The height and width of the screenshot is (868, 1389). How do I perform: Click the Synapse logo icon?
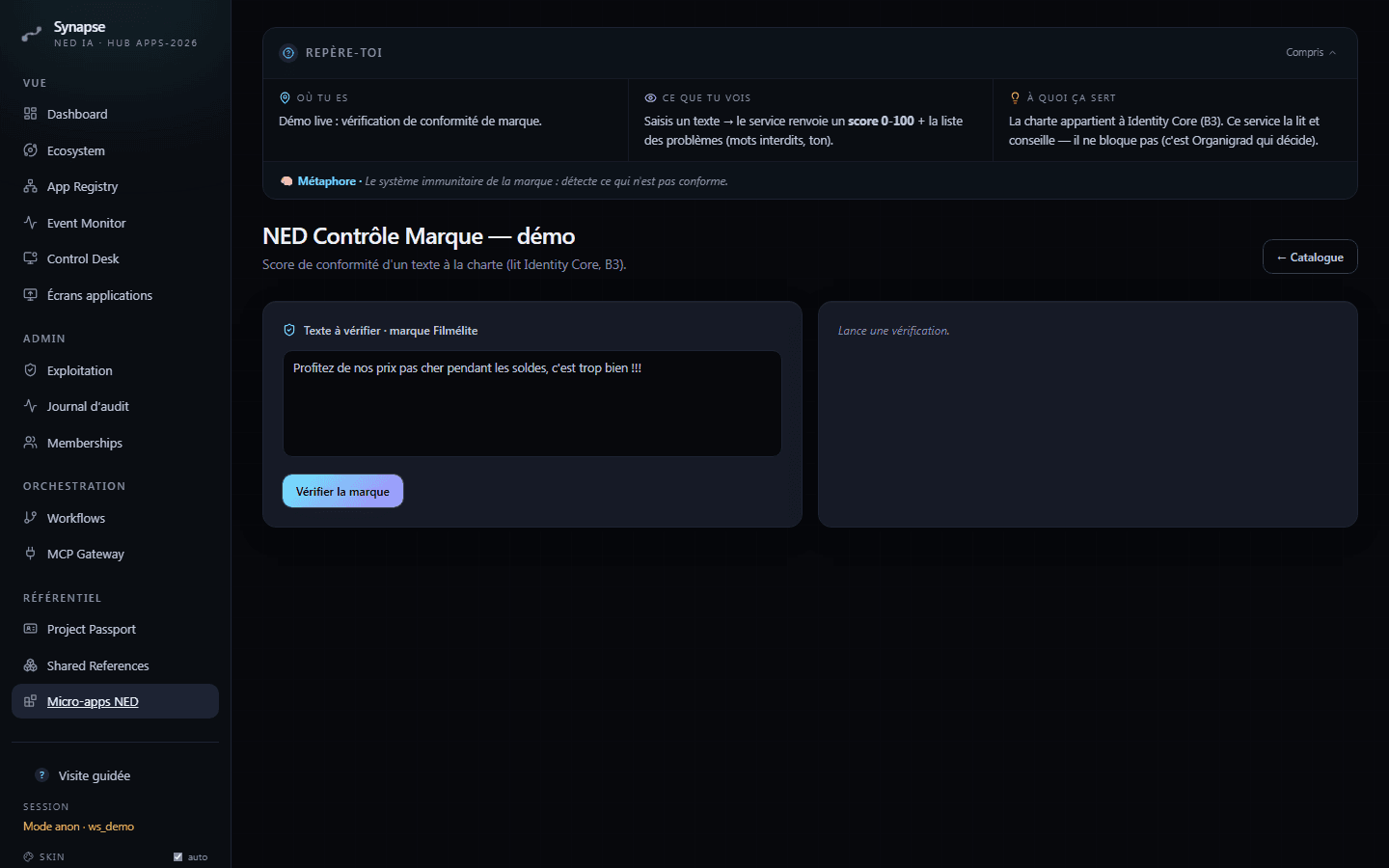click(32, 35)
